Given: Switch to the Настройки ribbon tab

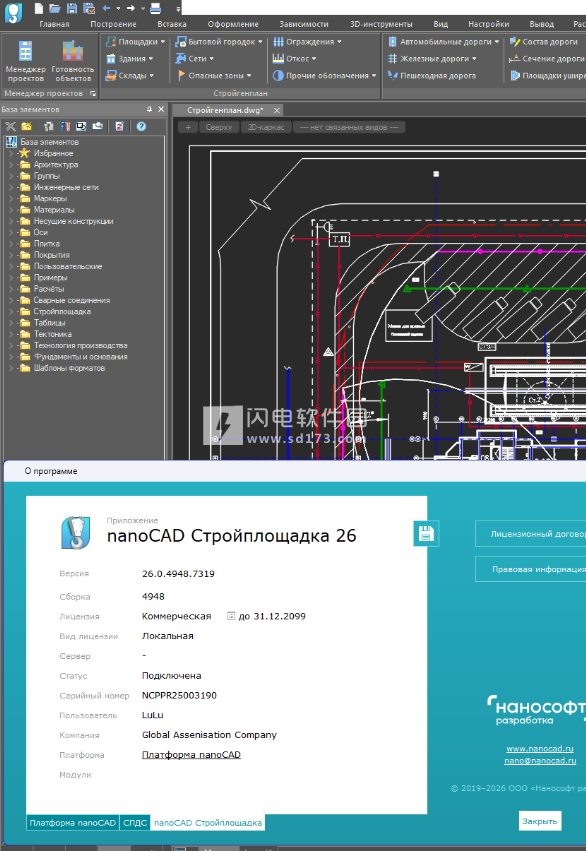Looking at the screenshot, I should [489, 24].
